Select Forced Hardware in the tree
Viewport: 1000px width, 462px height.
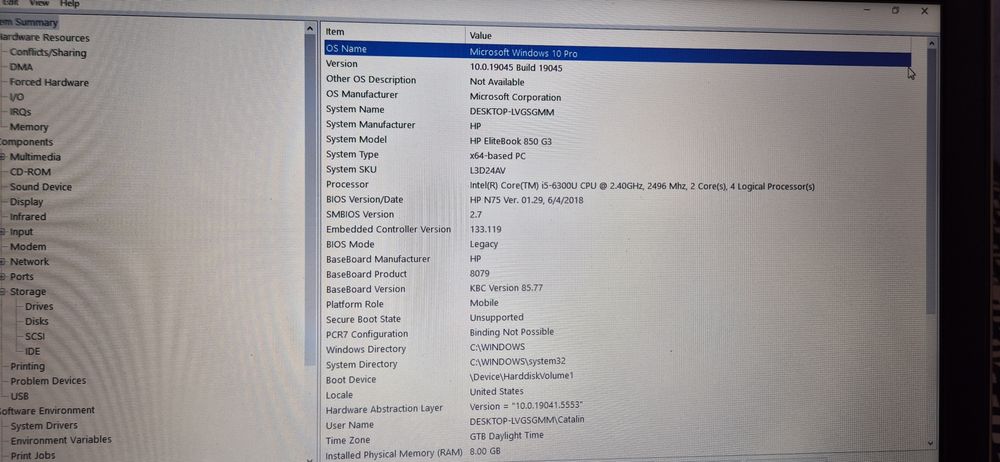point(49,82)
